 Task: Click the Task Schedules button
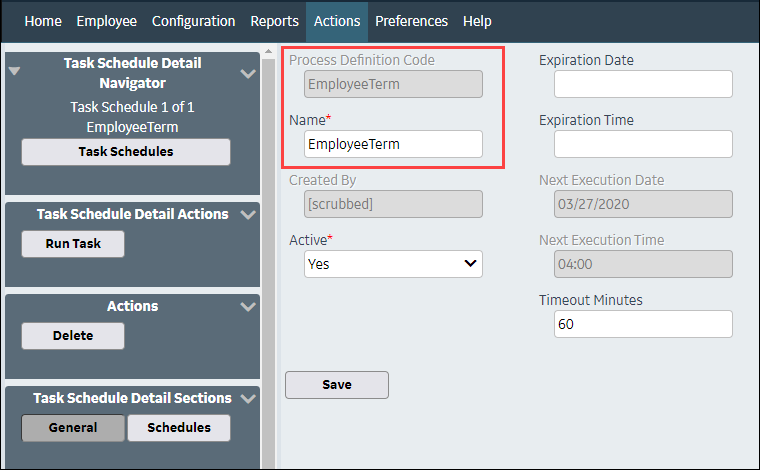point(126,152)
